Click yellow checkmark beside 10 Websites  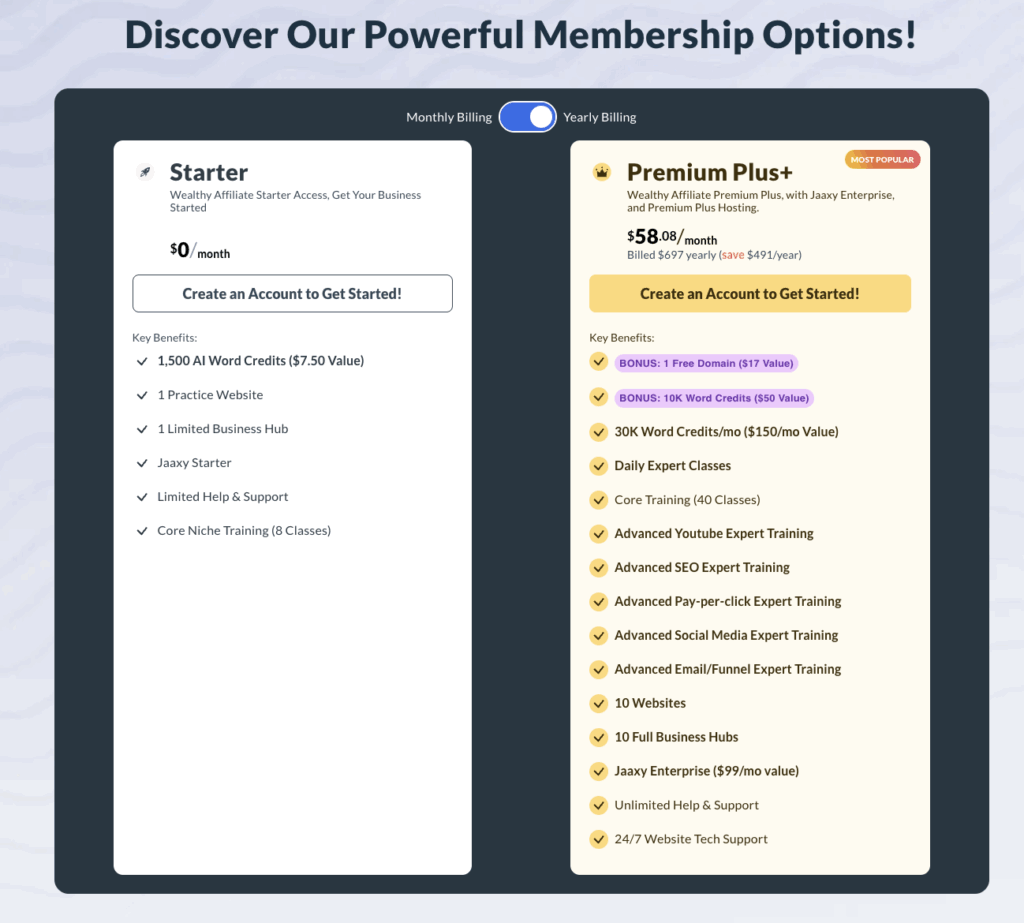pos(598,703)
